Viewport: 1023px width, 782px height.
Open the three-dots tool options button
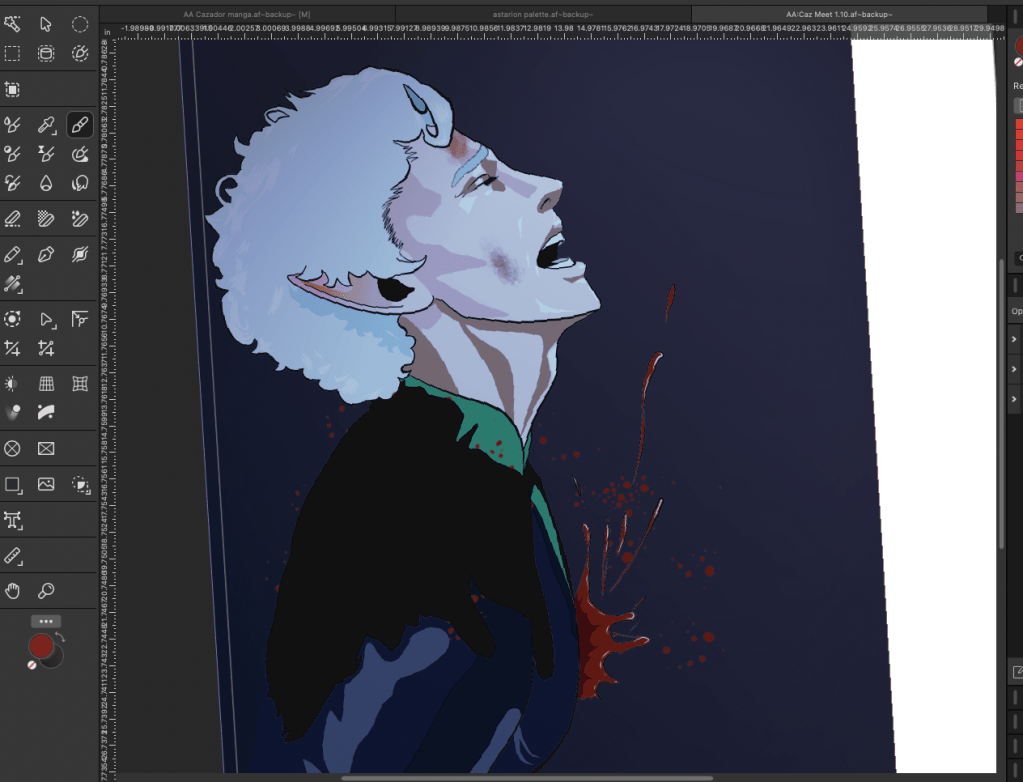[x=45, y=621]
